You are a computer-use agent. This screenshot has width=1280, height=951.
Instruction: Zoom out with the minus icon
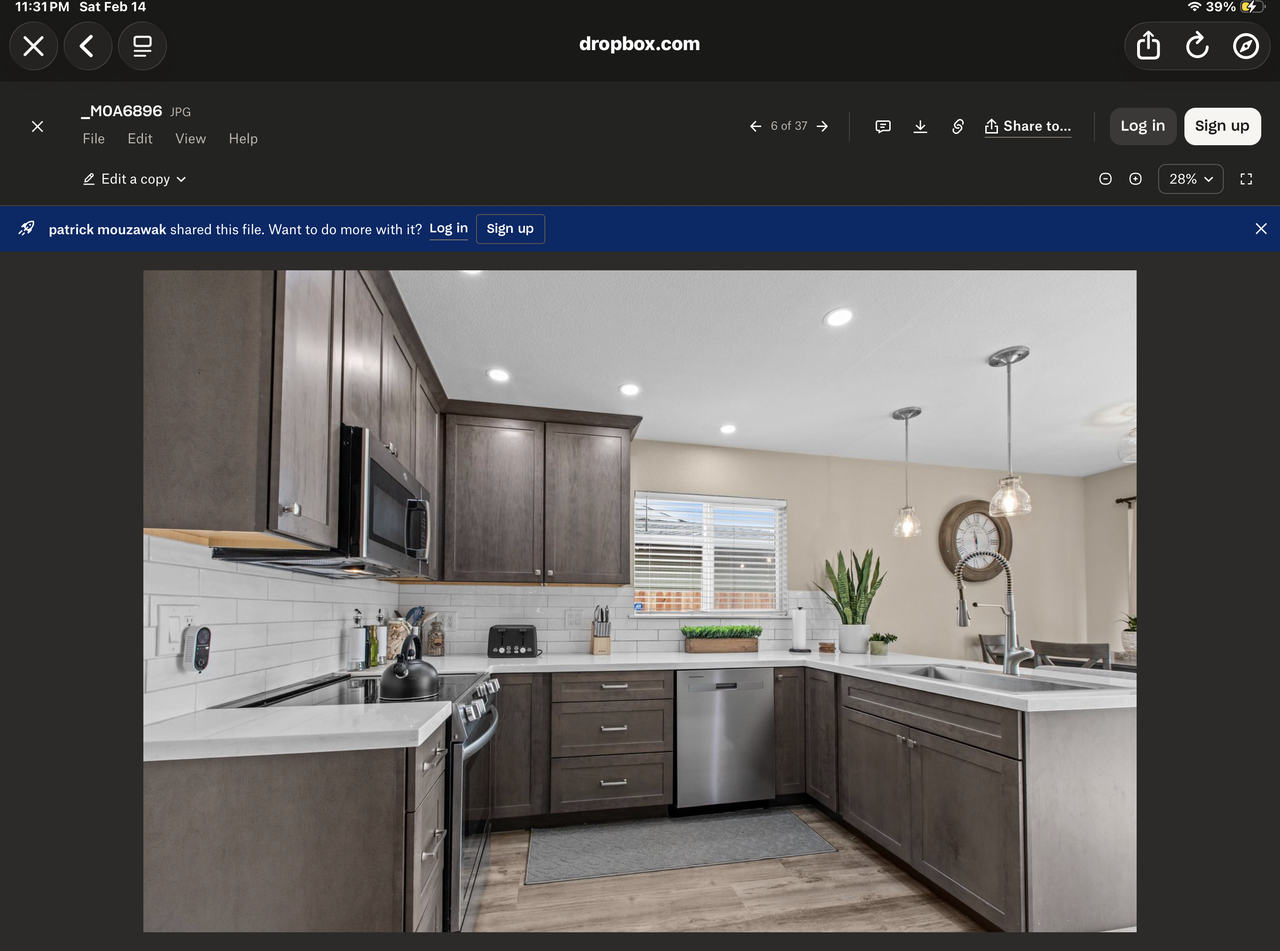point(1105,179)
